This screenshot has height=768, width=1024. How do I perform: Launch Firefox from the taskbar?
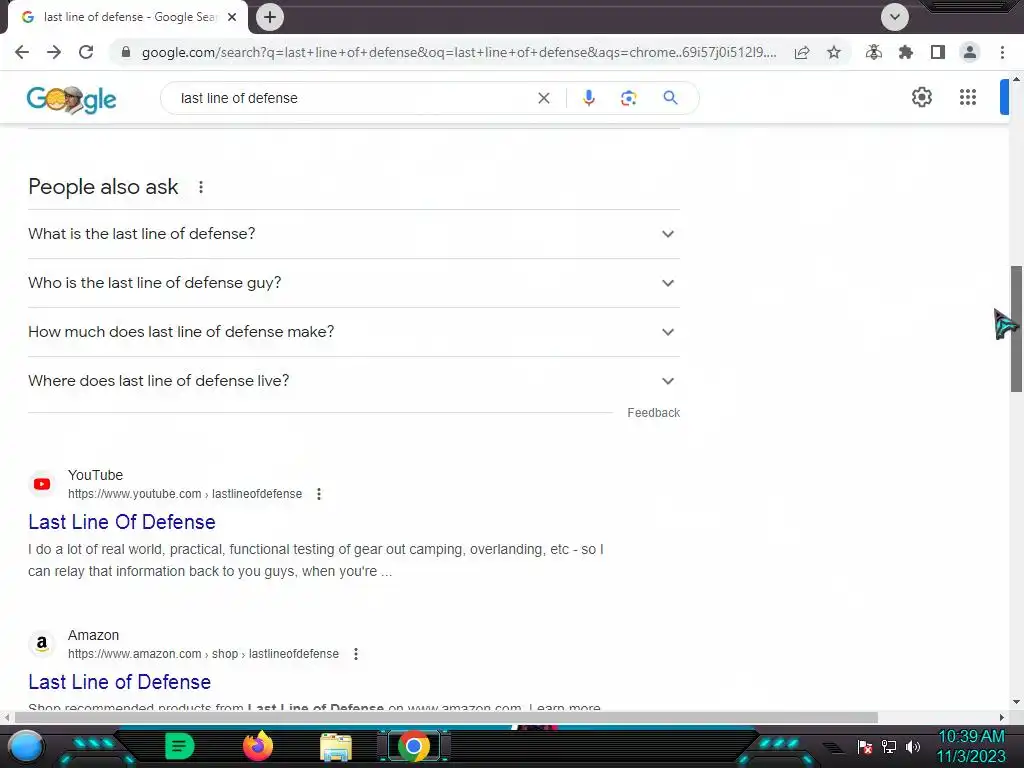pos(258,746)
